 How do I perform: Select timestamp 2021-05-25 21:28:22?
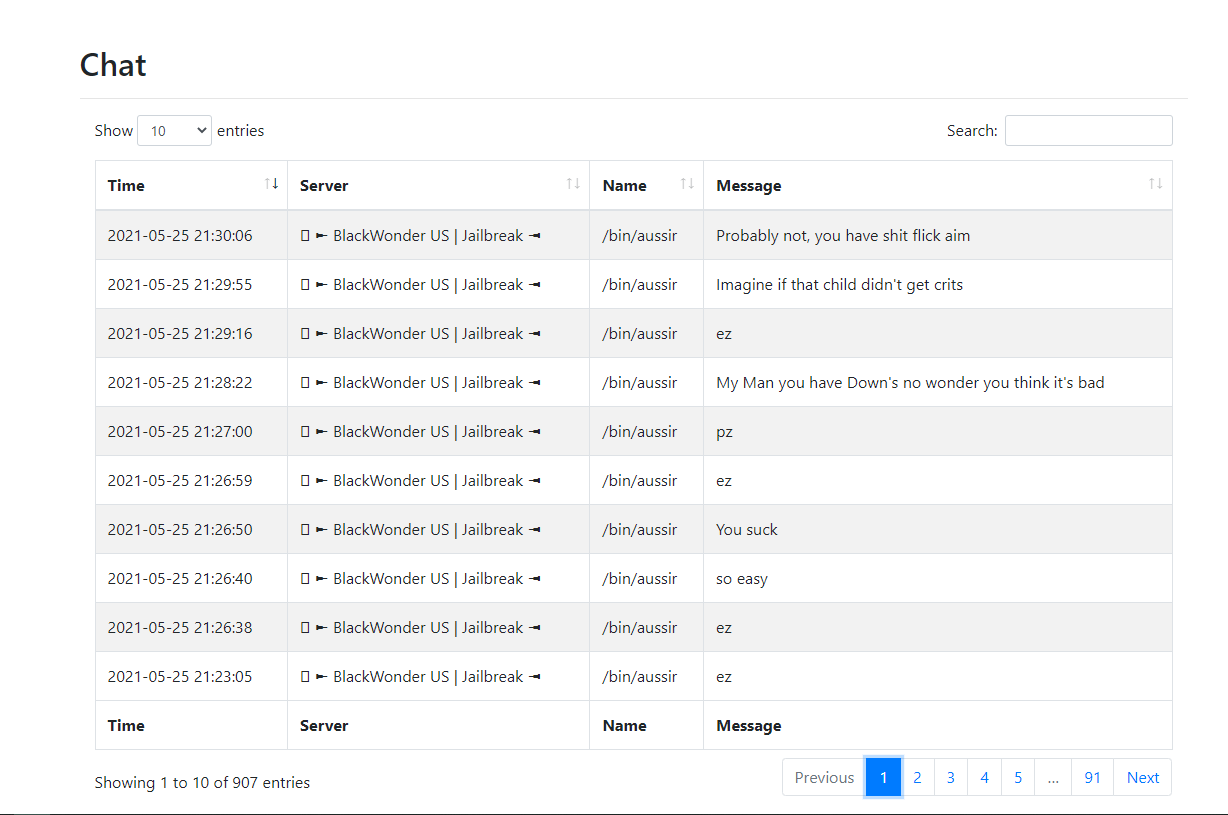coord(180,383)
